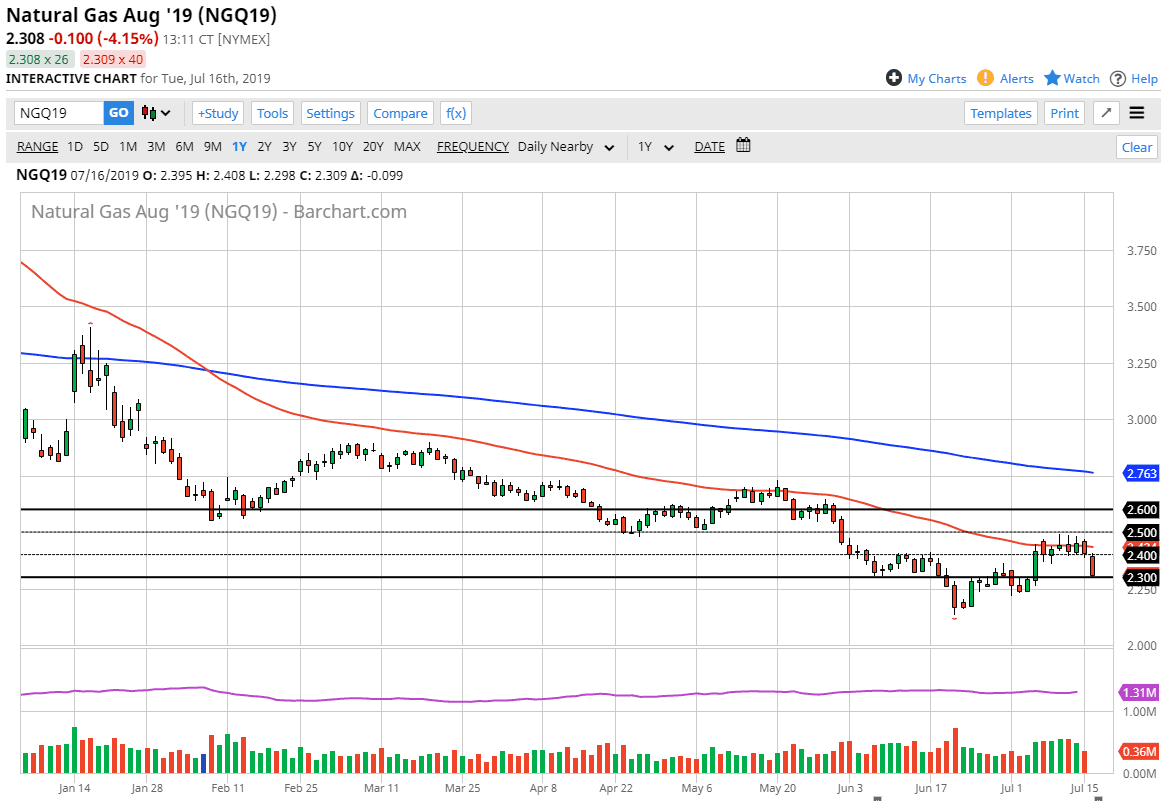Open Alerts exclamation icon

985,78
